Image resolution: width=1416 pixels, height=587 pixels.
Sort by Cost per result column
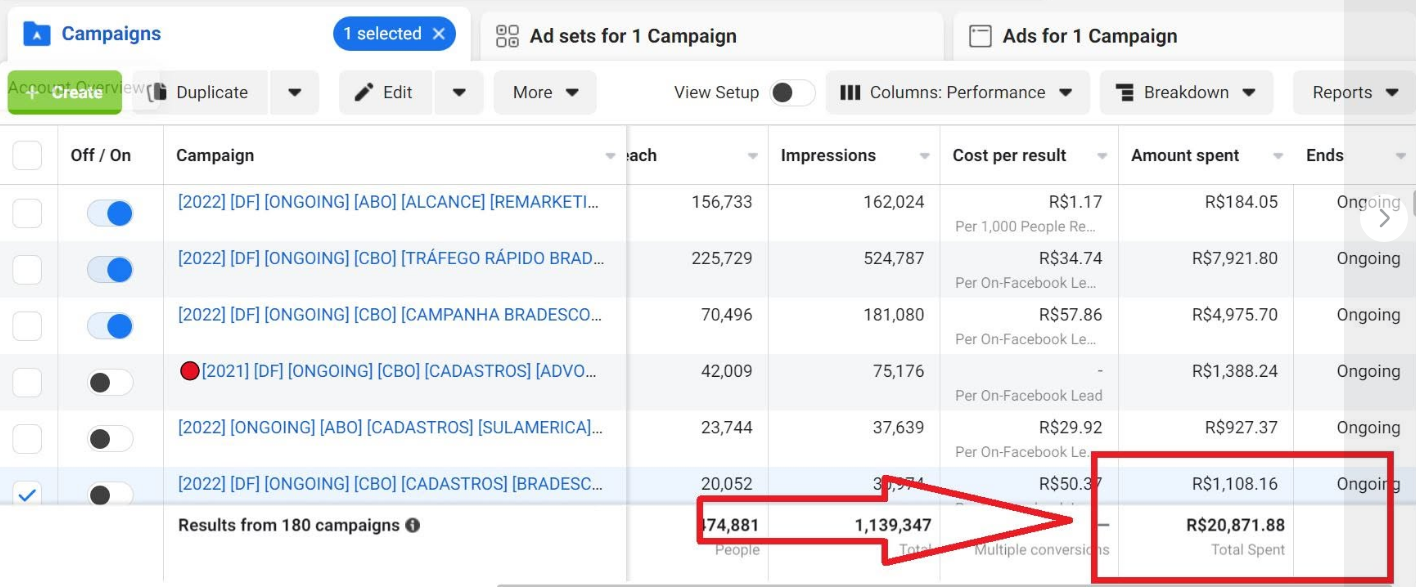[x=1009, y=155]
